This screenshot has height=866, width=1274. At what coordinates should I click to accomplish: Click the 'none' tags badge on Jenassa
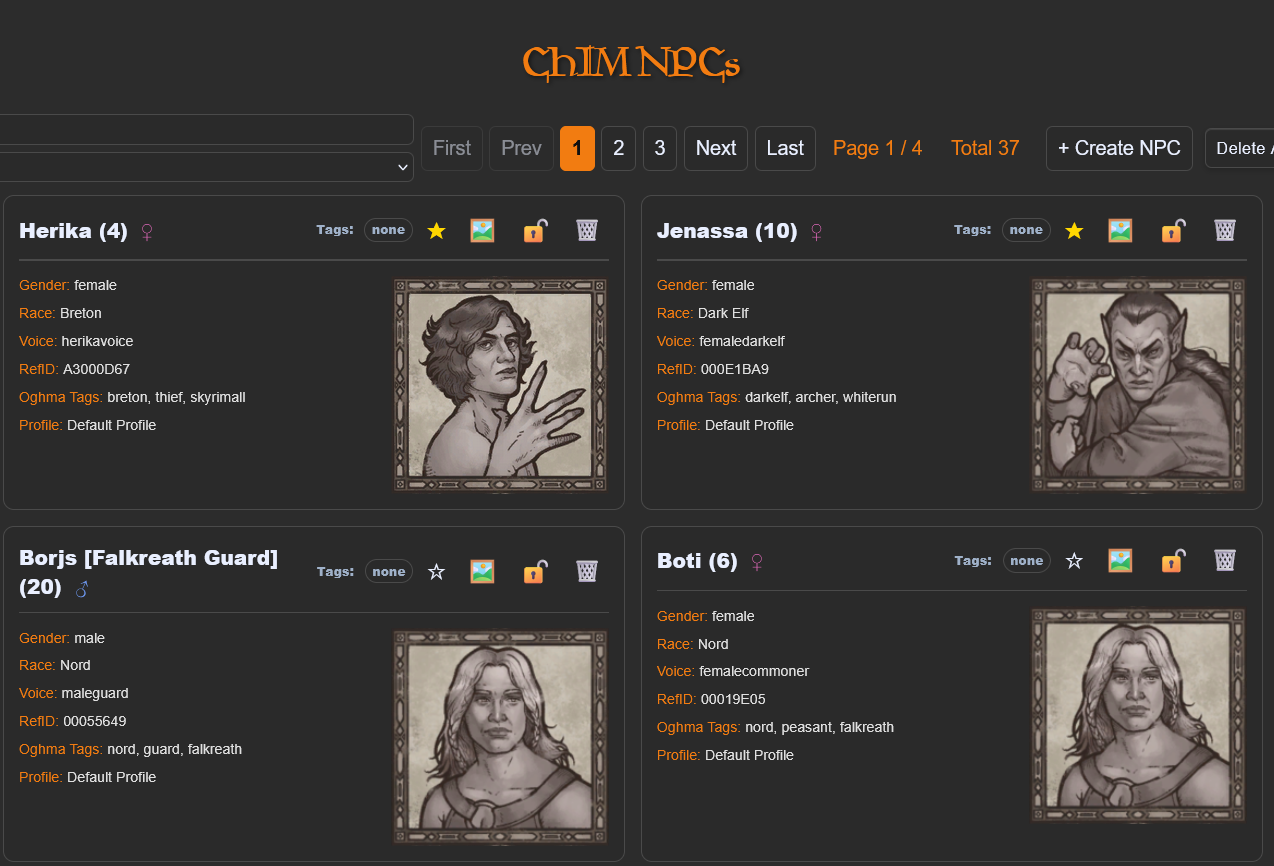tap(1026, 230)
